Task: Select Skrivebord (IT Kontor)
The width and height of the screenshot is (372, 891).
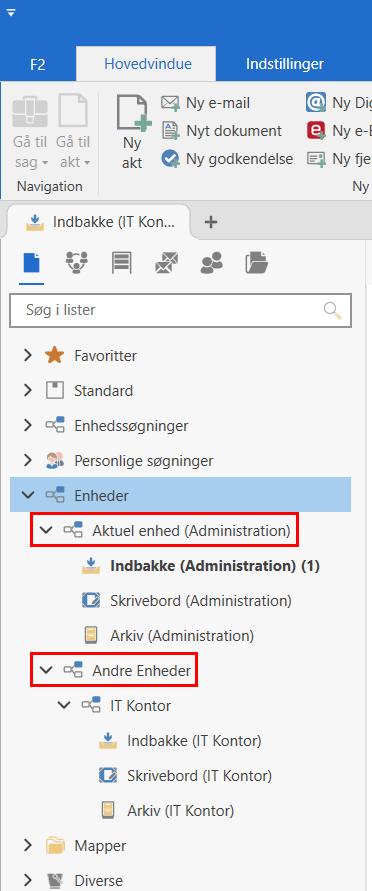Action: [x=199, y=775]
